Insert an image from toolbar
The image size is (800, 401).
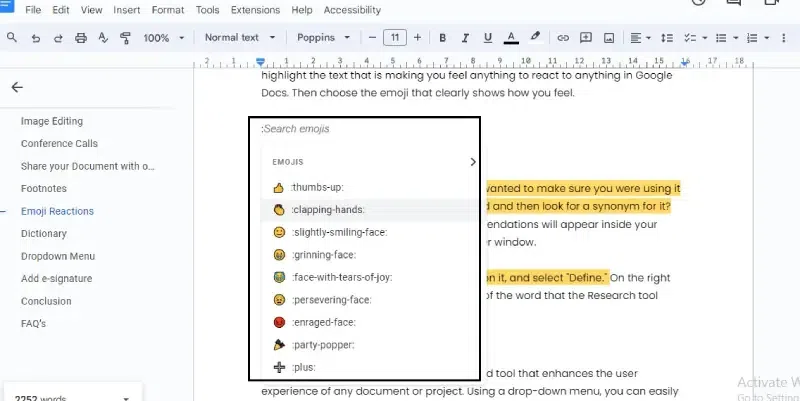609,38
